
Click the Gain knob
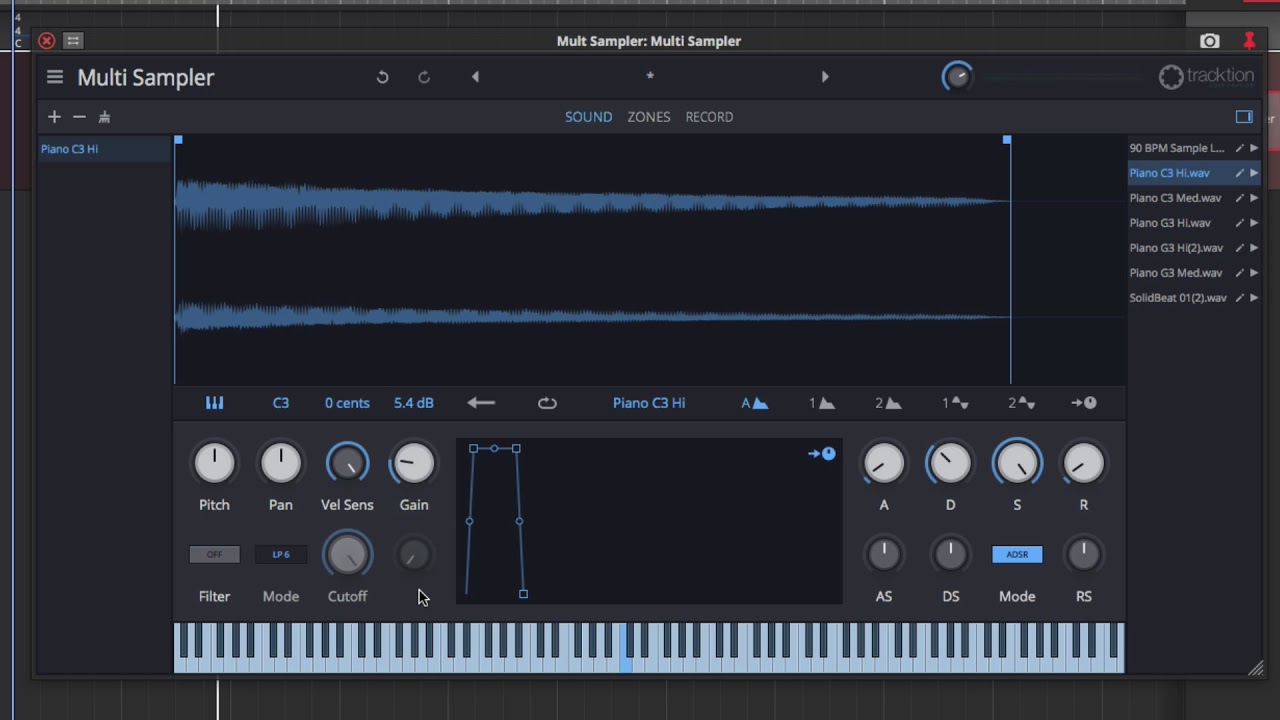414,463
